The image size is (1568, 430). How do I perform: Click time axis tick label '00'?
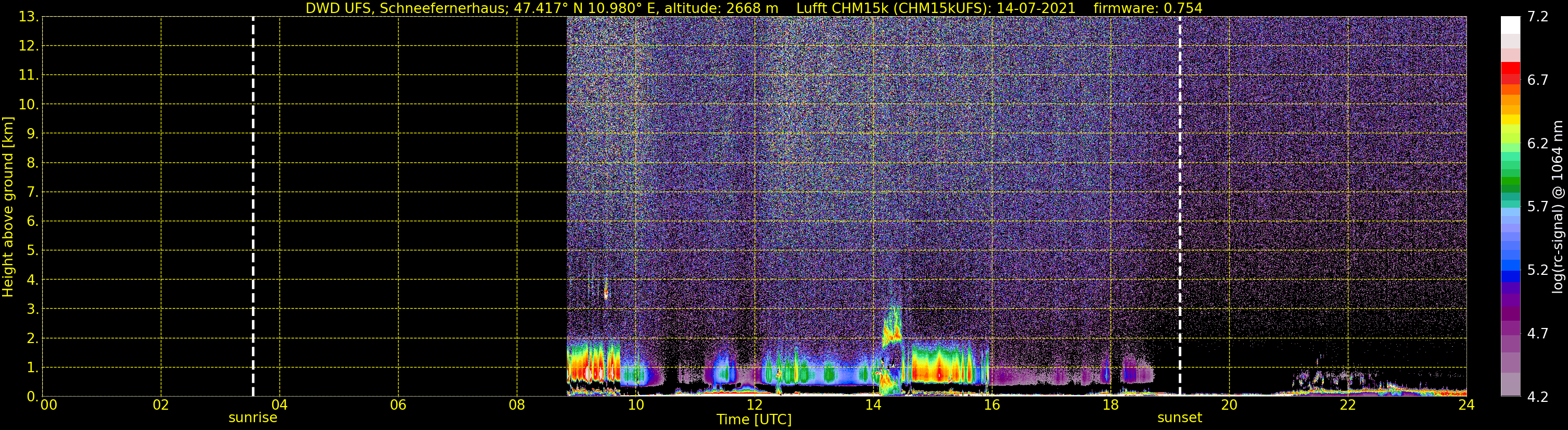(49, 405)
